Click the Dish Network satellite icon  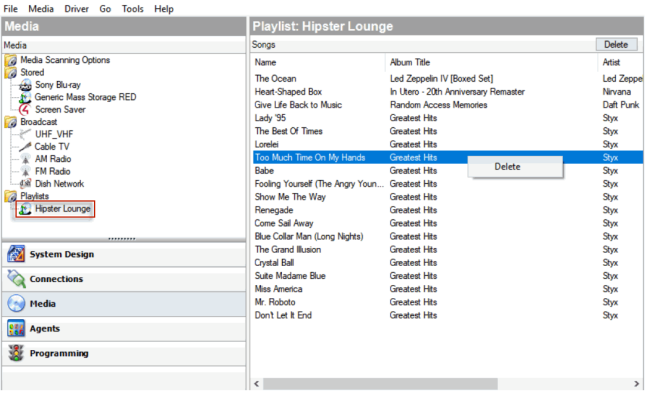coord(25,184)
